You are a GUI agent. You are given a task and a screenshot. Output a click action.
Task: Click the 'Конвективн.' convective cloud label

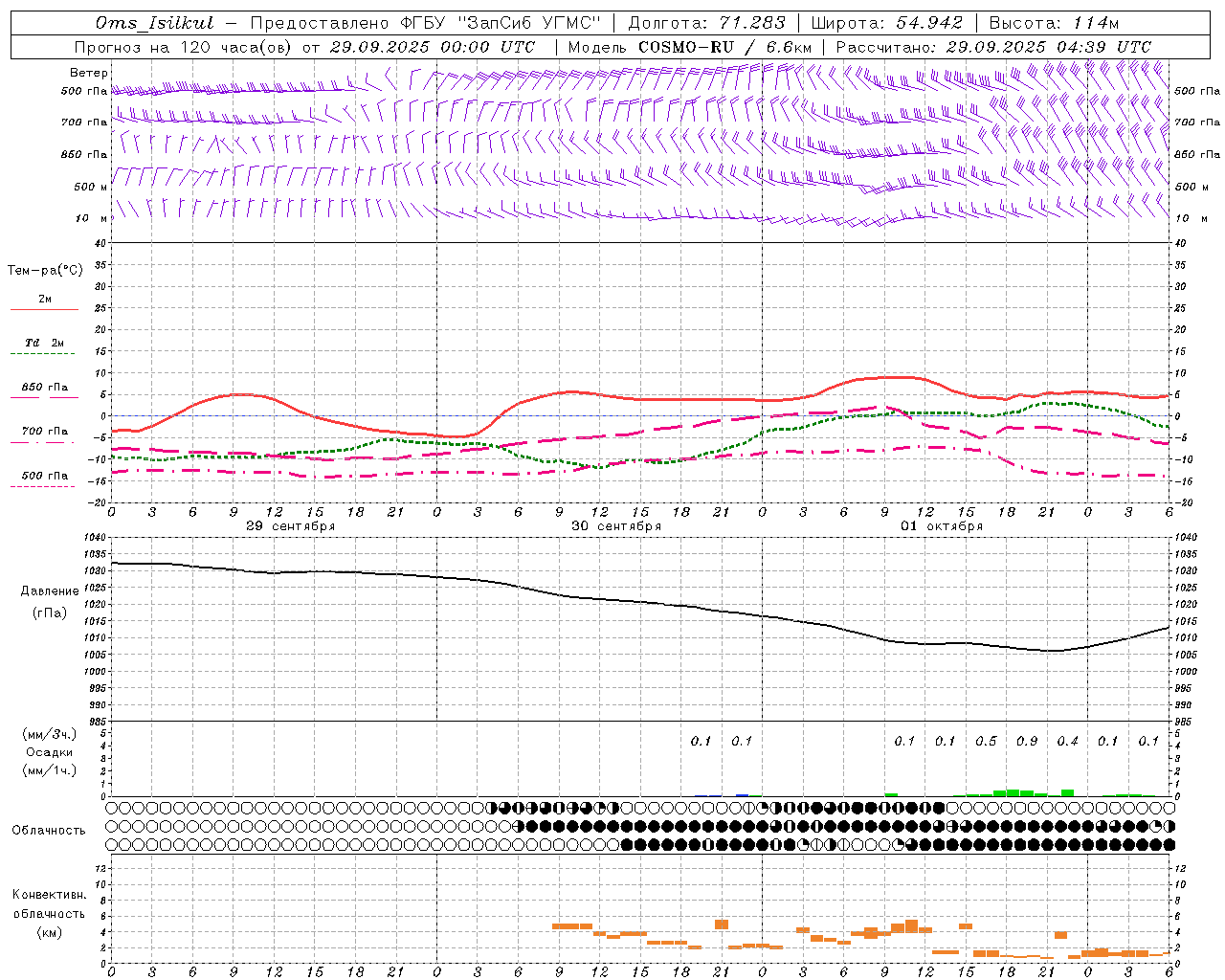49,895
